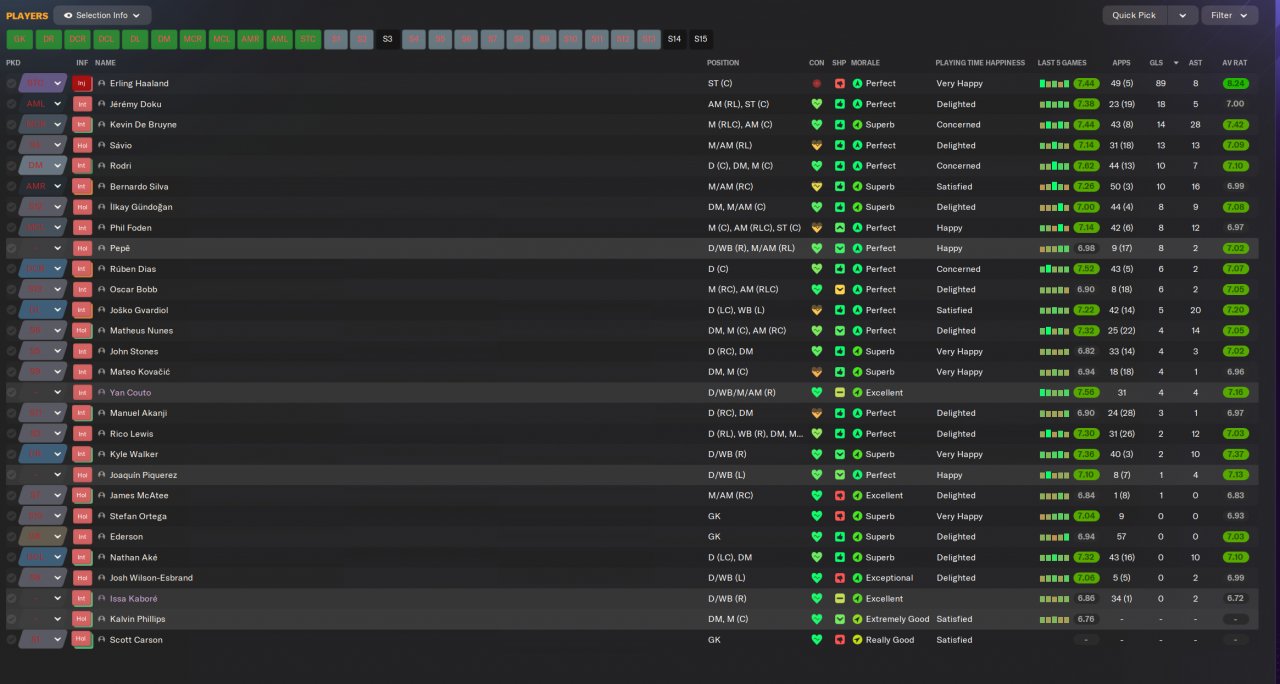Click Erling Haaland's red match sharpness icon
This screenshot has height=684, width=1280.
pyautogui.click(x=840, y=84)
